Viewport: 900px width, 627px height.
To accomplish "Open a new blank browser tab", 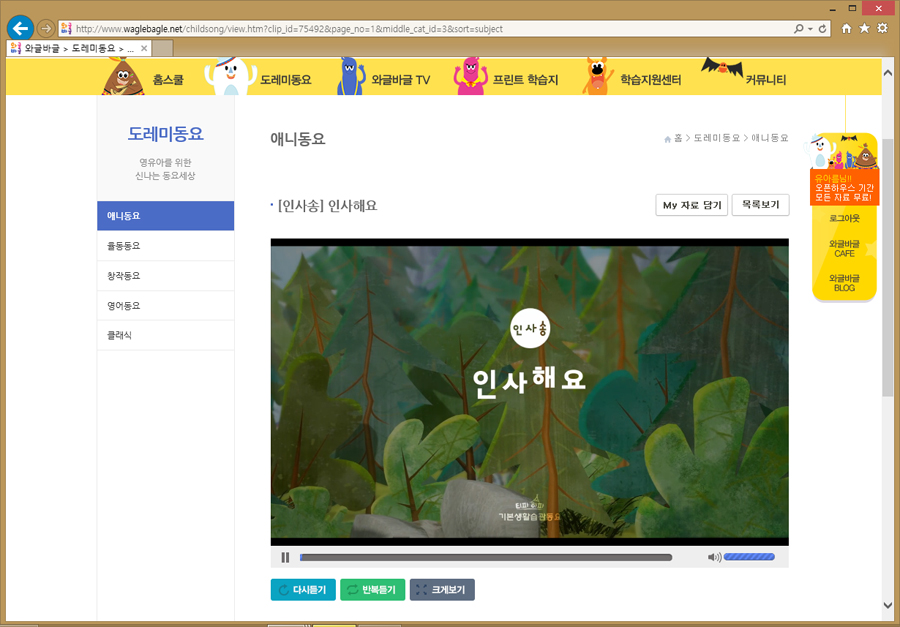I will [x=163, y=48].
